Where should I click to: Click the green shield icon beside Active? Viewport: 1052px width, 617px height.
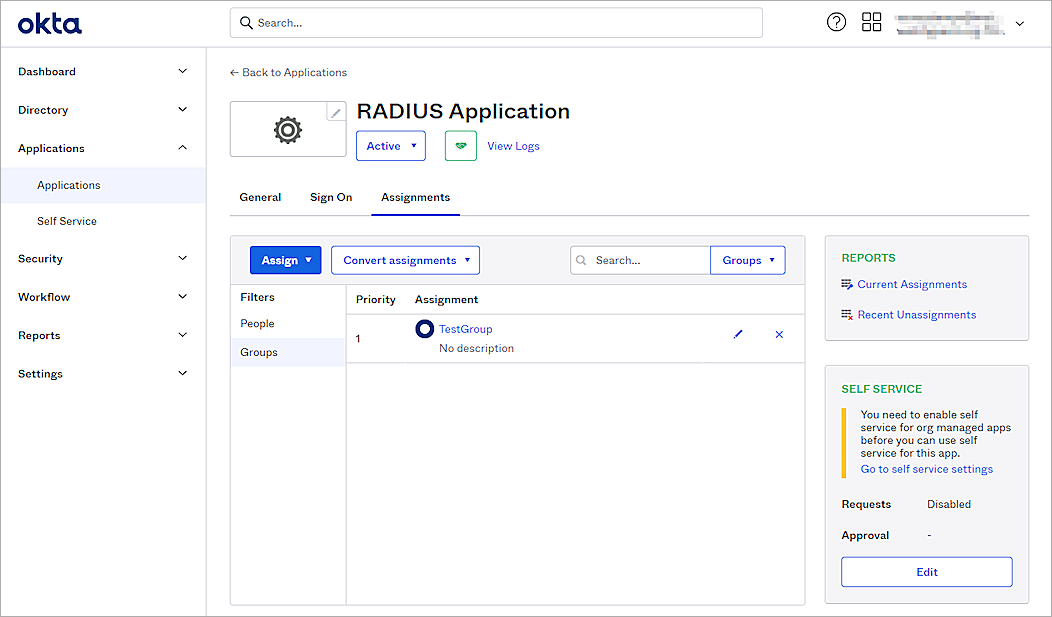460,145
